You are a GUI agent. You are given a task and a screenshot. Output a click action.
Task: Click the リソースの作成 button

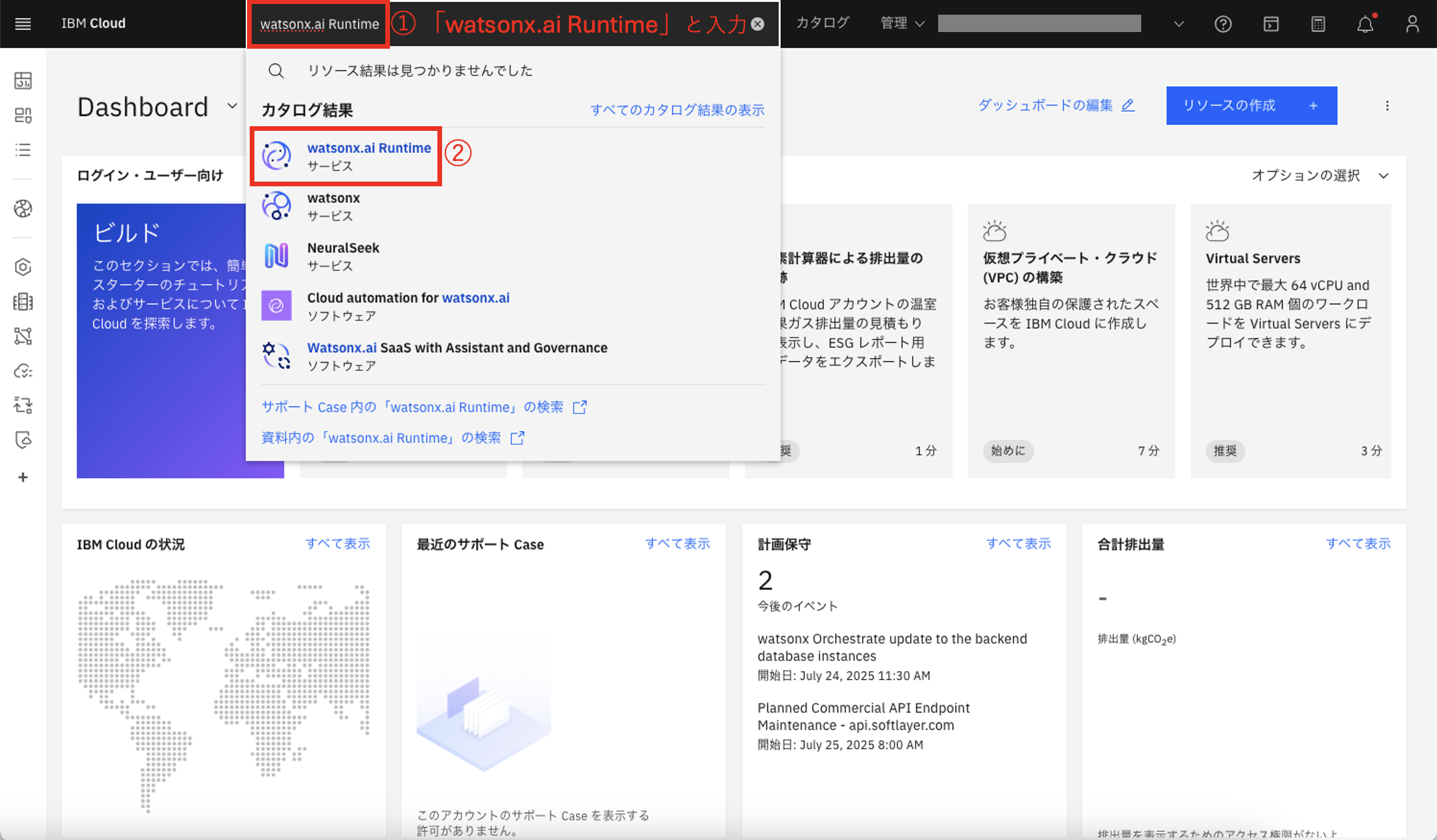[1251, 106]
